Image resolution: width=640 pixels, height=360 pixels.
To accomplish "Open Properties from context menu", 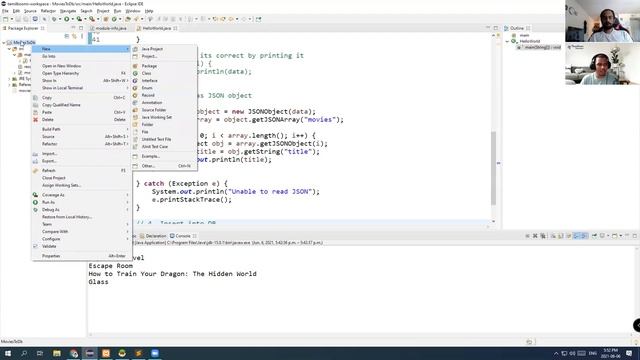I will (82, 256).
